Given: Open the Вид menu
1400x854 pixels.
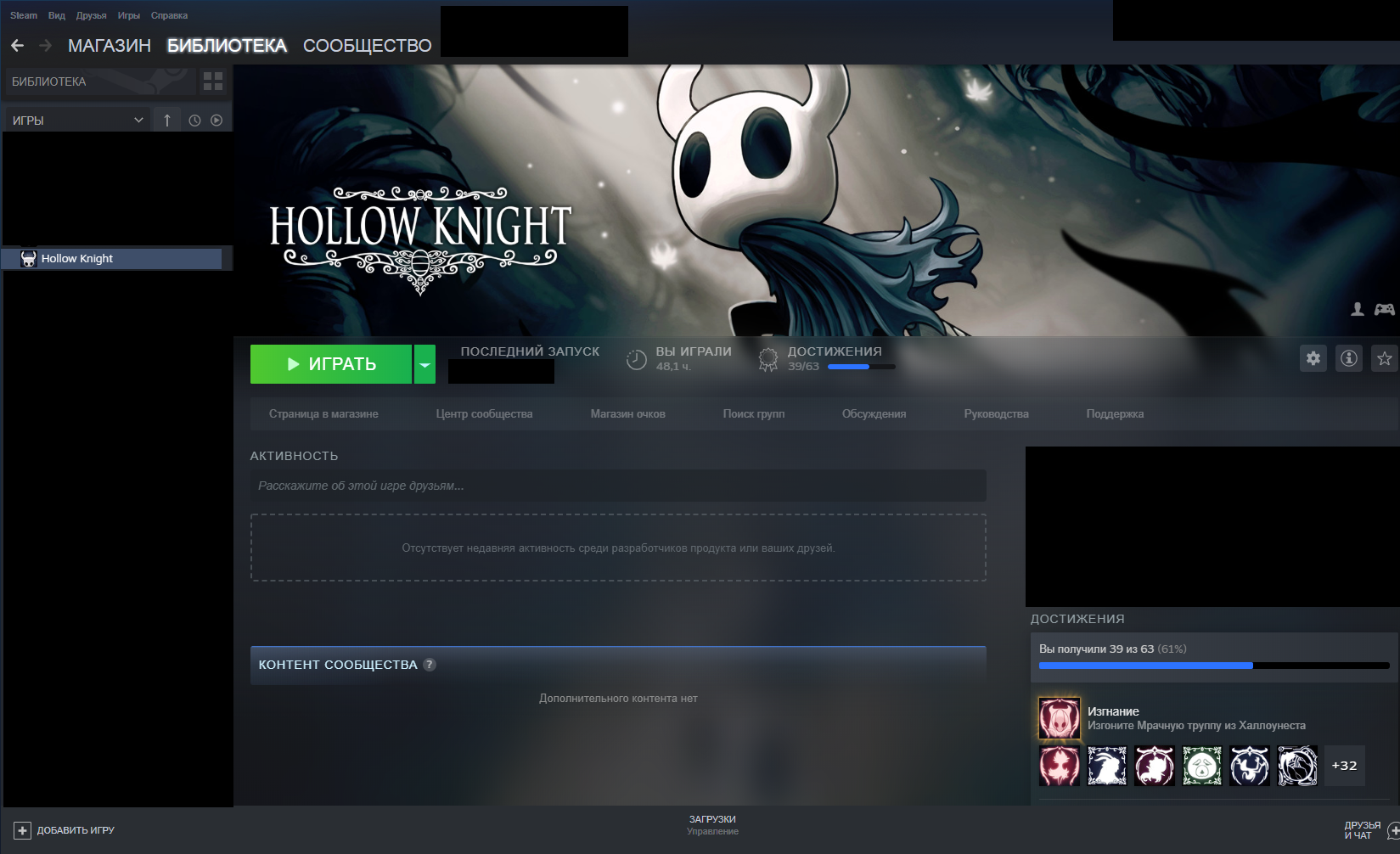Looking at the screenshot, I should point(57,15).
